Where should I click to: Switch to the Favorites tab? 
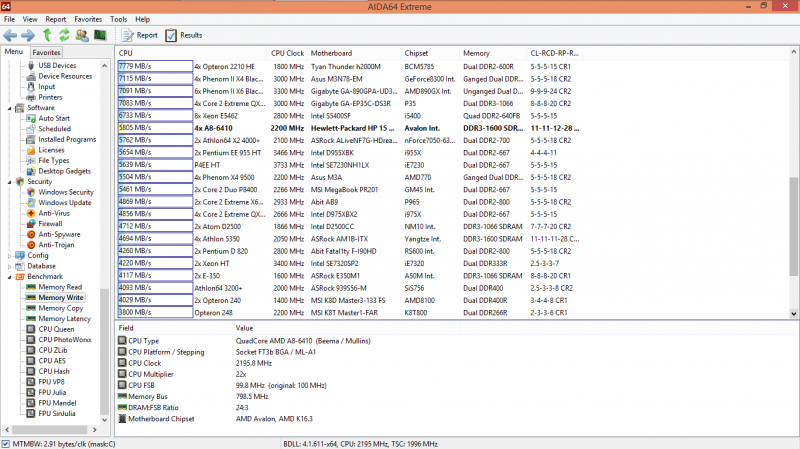point(46,53)
